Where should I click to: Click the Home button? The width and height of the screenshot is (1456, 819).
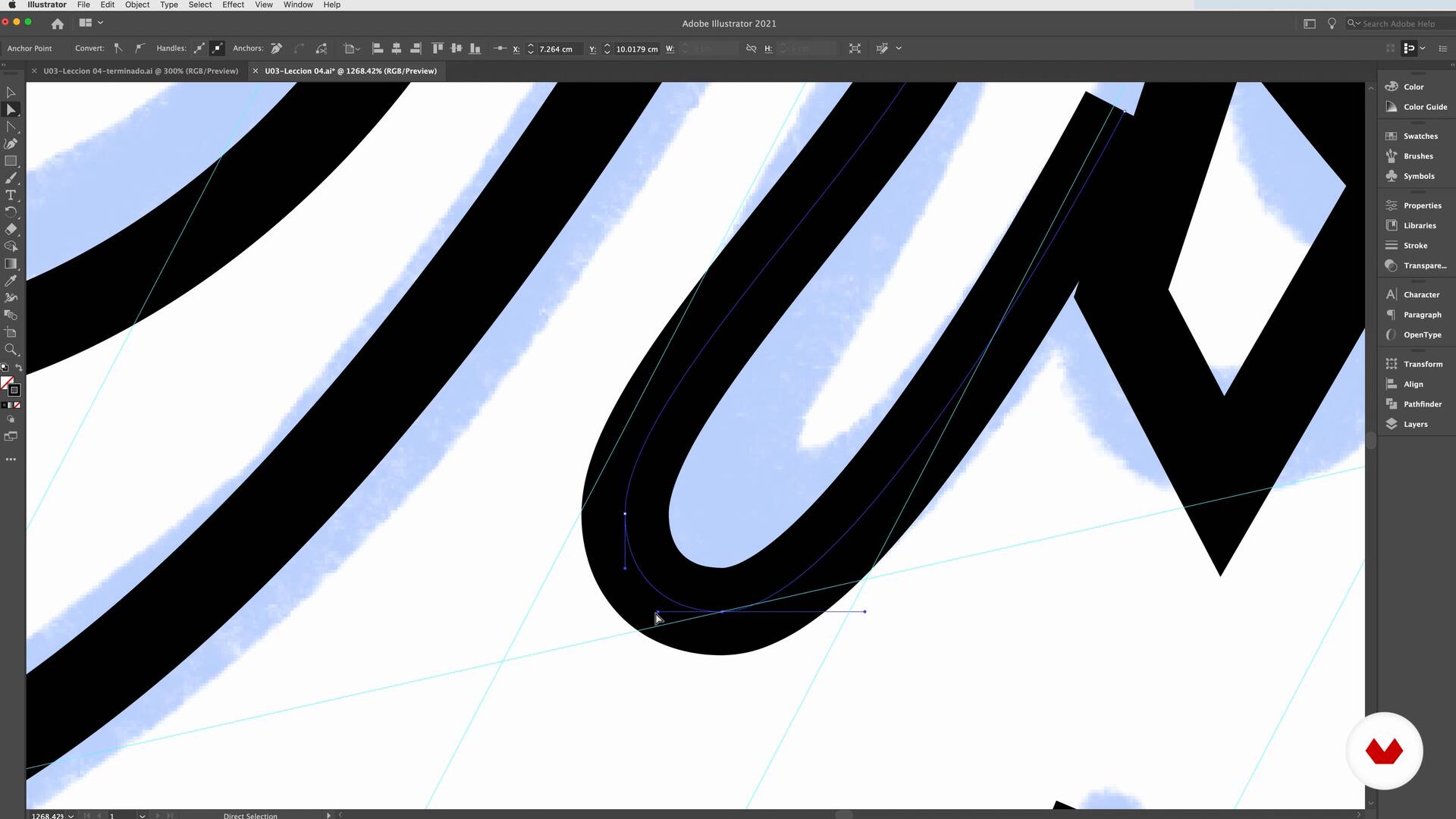[x=57, y=24]
